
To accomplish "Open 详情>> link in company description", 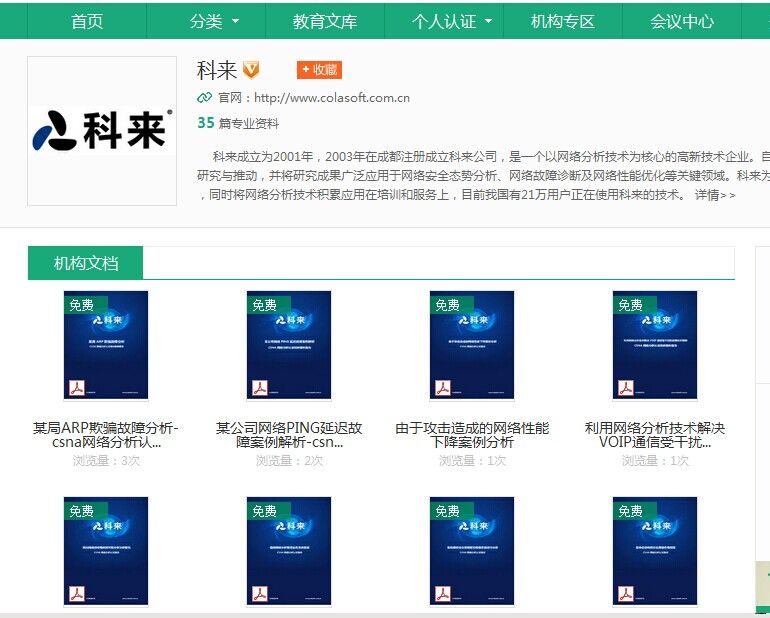I will (x=715, y=195).
